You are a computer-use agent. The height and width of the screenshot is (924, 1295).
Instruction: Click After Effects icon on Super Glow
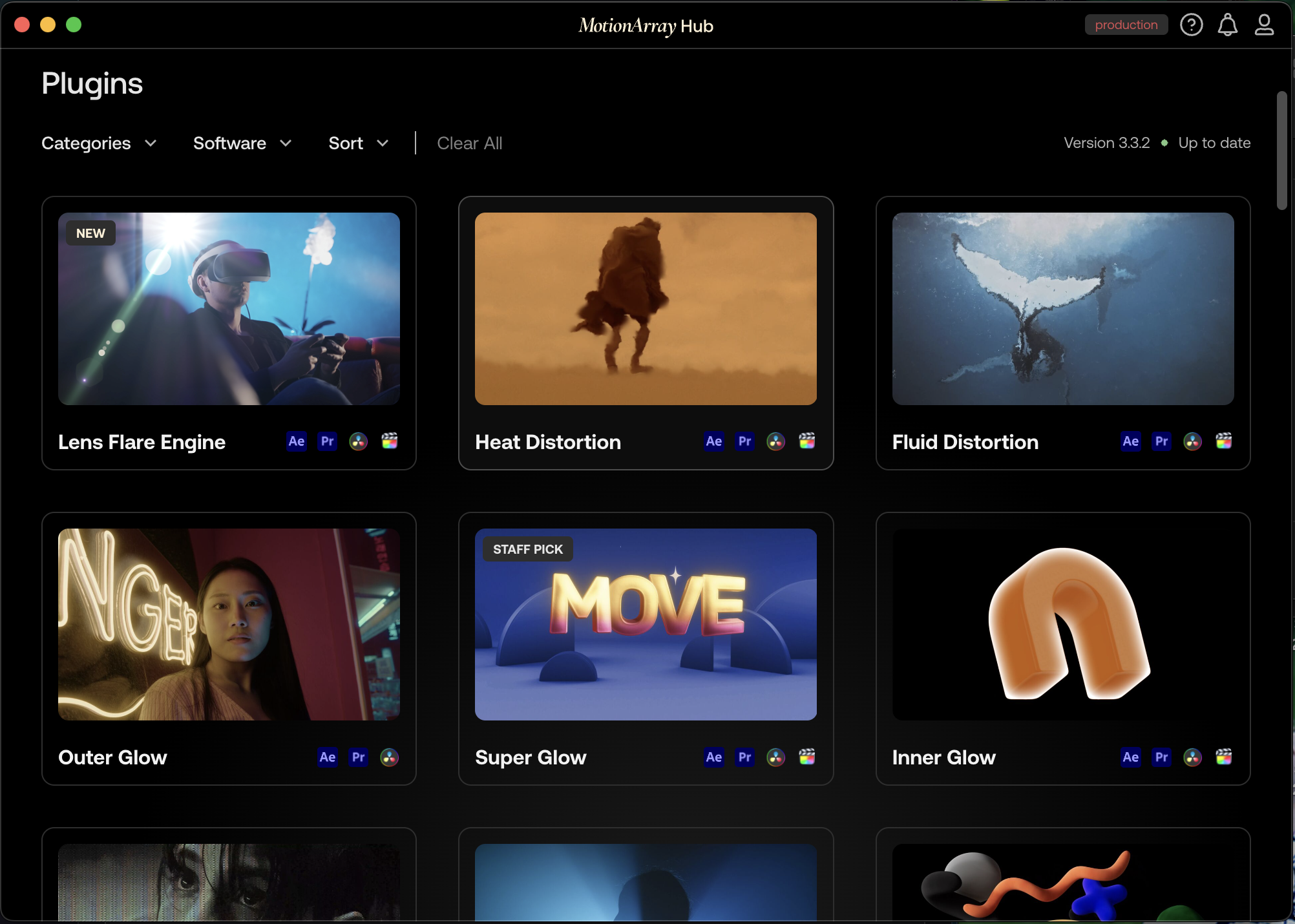(x=714, y=757)
